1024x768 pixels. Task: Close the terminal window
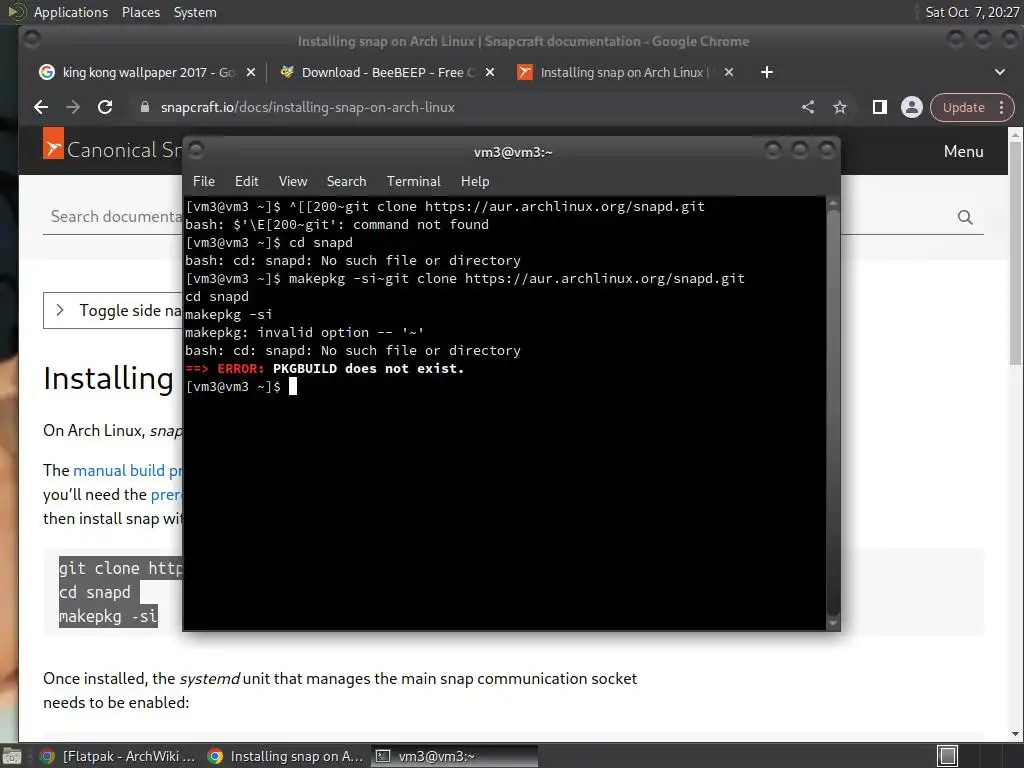click(x=827, y=151)
